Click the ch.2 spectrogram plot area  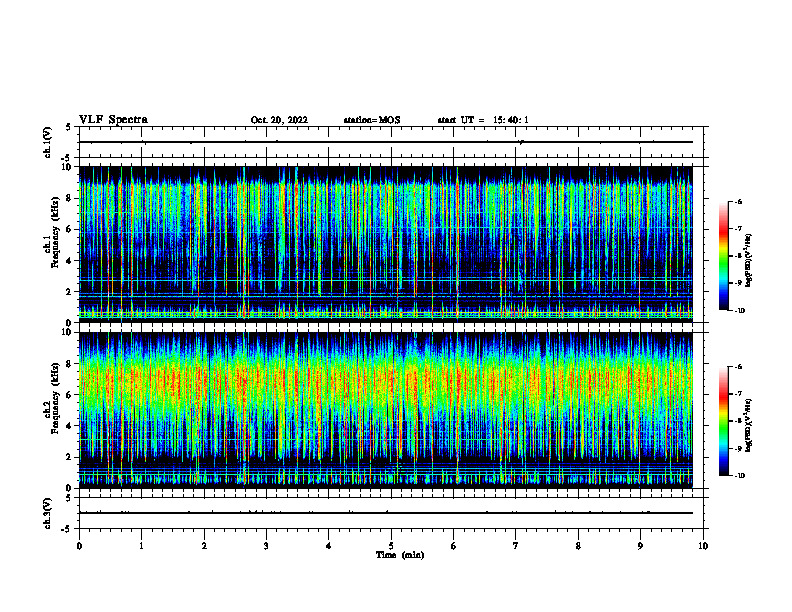click(x=385, y=410)
